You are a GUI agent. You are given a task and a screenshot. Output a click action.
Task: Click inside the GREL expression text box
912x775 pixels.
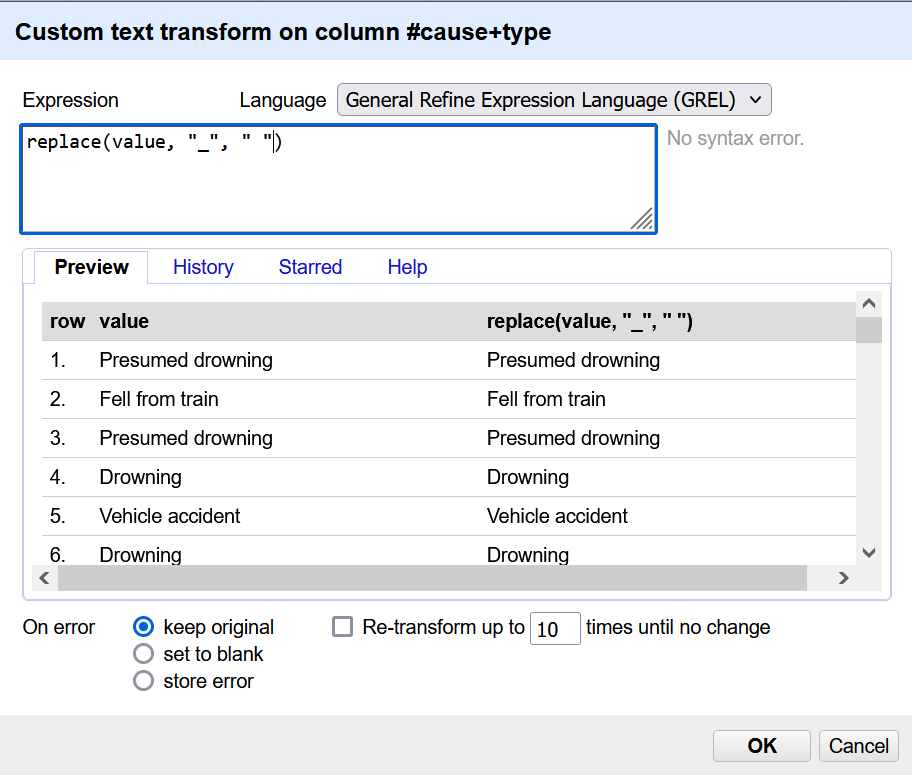pos(338,180)
